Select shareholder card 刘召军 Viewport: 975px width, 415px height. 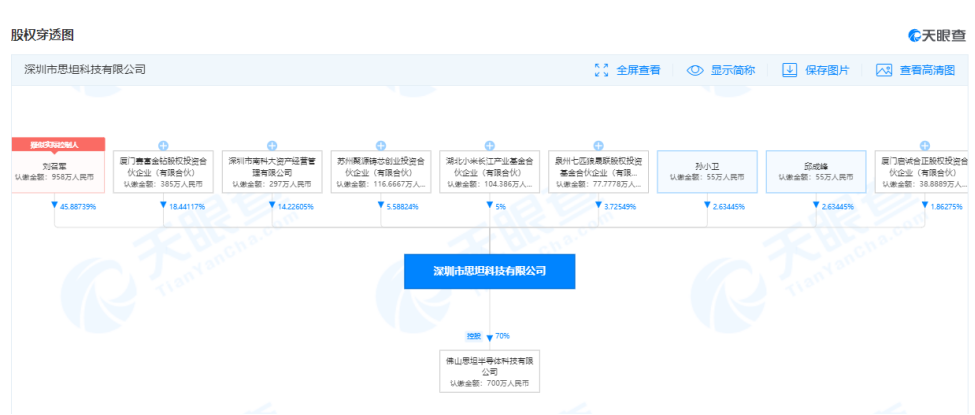58,171
